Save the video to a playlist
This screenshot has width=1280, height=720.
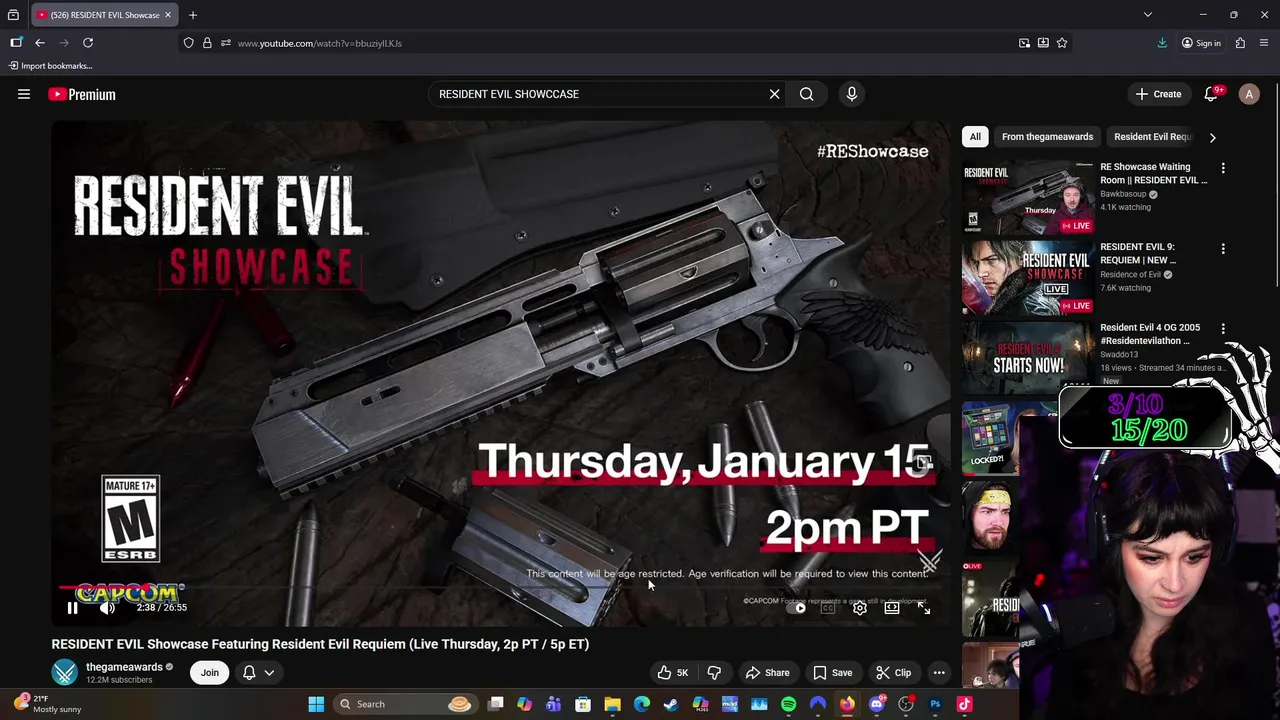coord(832,673)
